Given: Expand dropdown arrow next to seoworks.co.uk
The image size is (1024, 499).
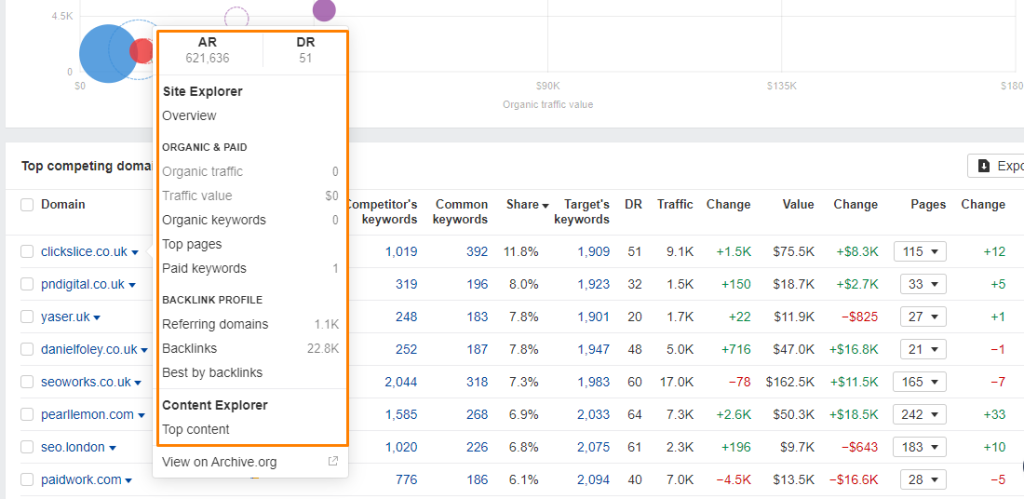Looking at the screenshot, I should click(x=138, y=383).
